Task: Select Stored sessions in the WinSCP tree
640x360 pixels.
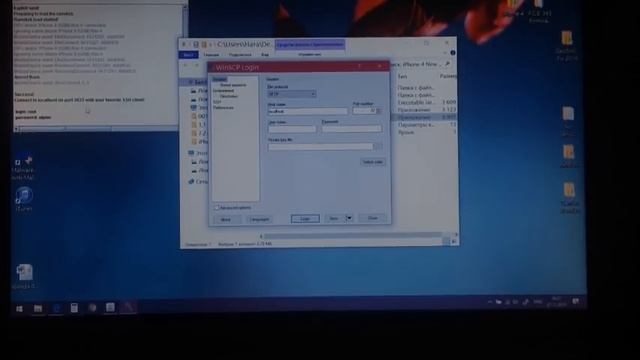Action: (233, 85)
